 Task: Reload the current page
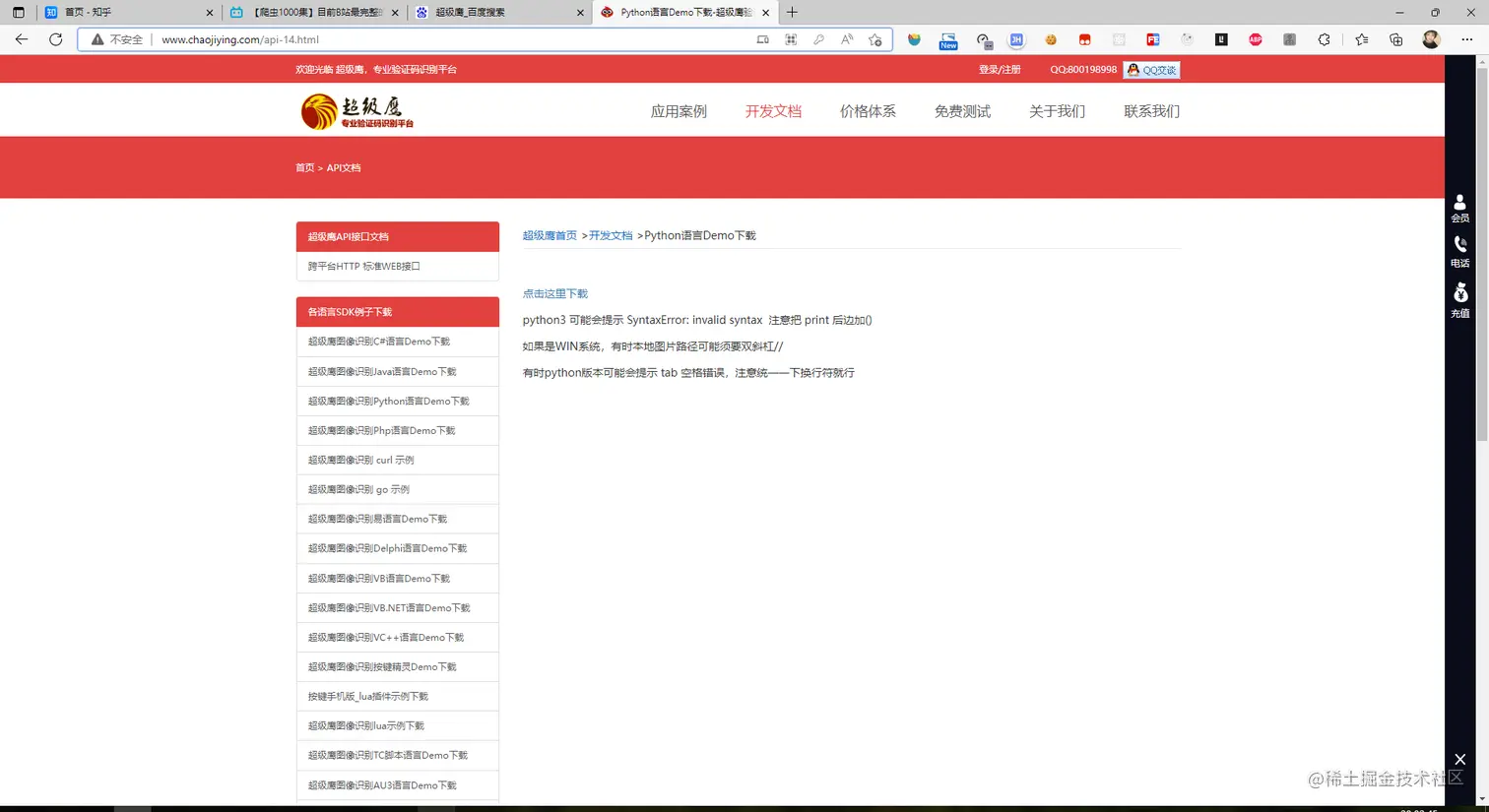click(56, 39)
